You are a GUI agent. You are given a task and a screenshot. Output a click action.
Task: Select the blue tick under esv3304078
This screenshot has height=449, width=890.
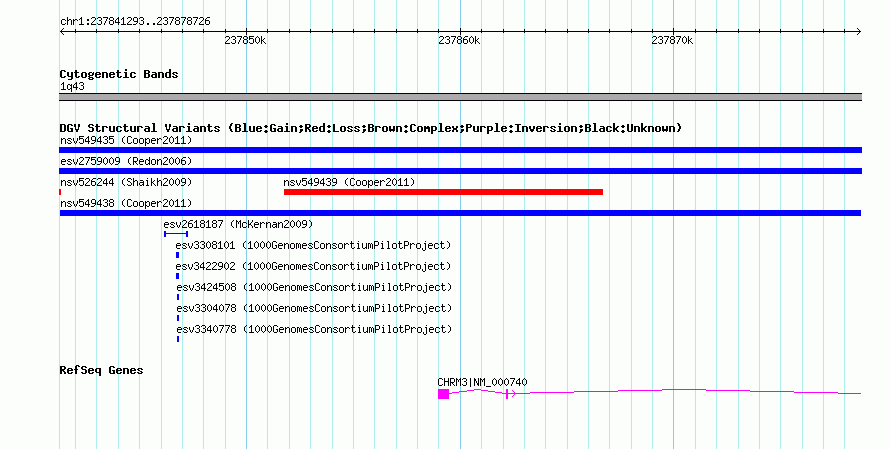coord(178,318)
